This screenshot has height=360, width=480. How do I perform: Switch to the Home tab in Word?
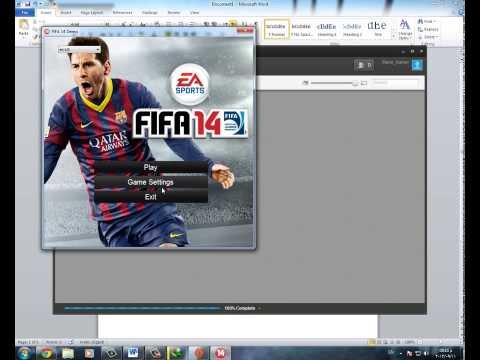(46, 12)
